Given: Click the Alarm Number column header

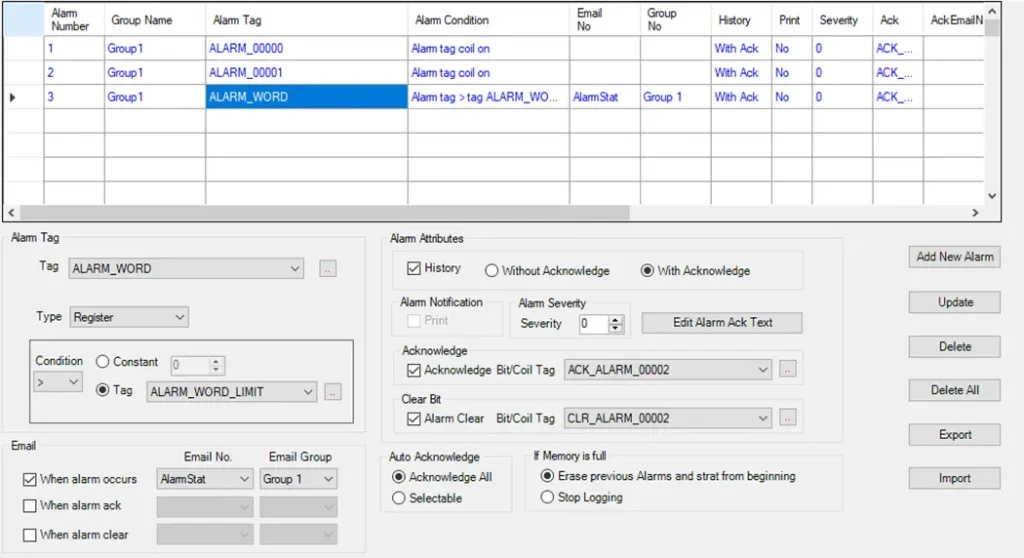Looking at the screenshot, I should (x=74, y=20).
